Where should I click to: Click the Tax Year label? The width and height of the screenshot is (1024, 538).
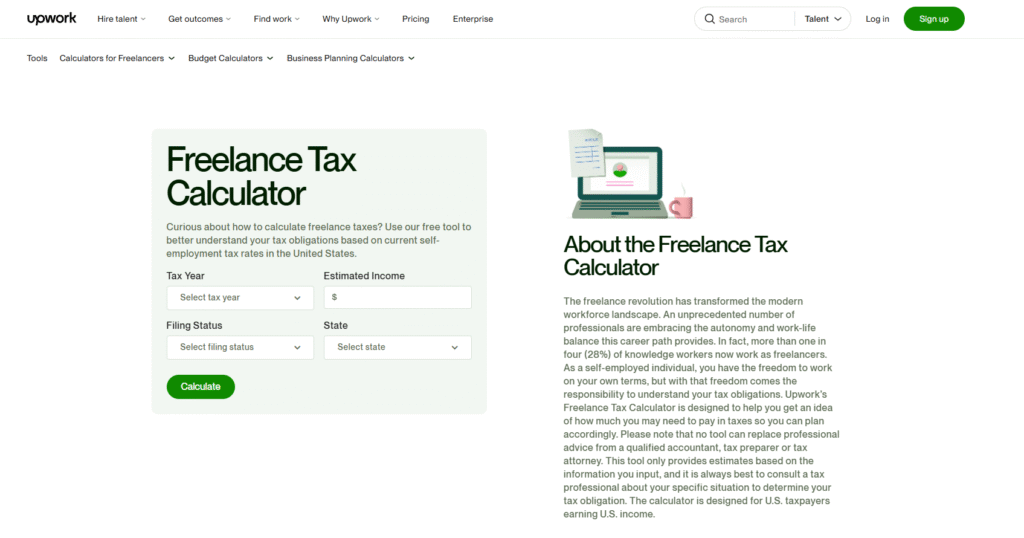coord(185,276)
